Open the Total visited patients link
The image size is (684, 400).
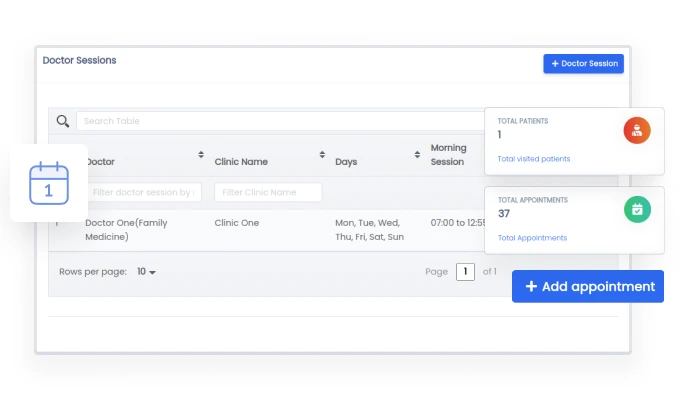pyautogui.click(x=534, y=159)
